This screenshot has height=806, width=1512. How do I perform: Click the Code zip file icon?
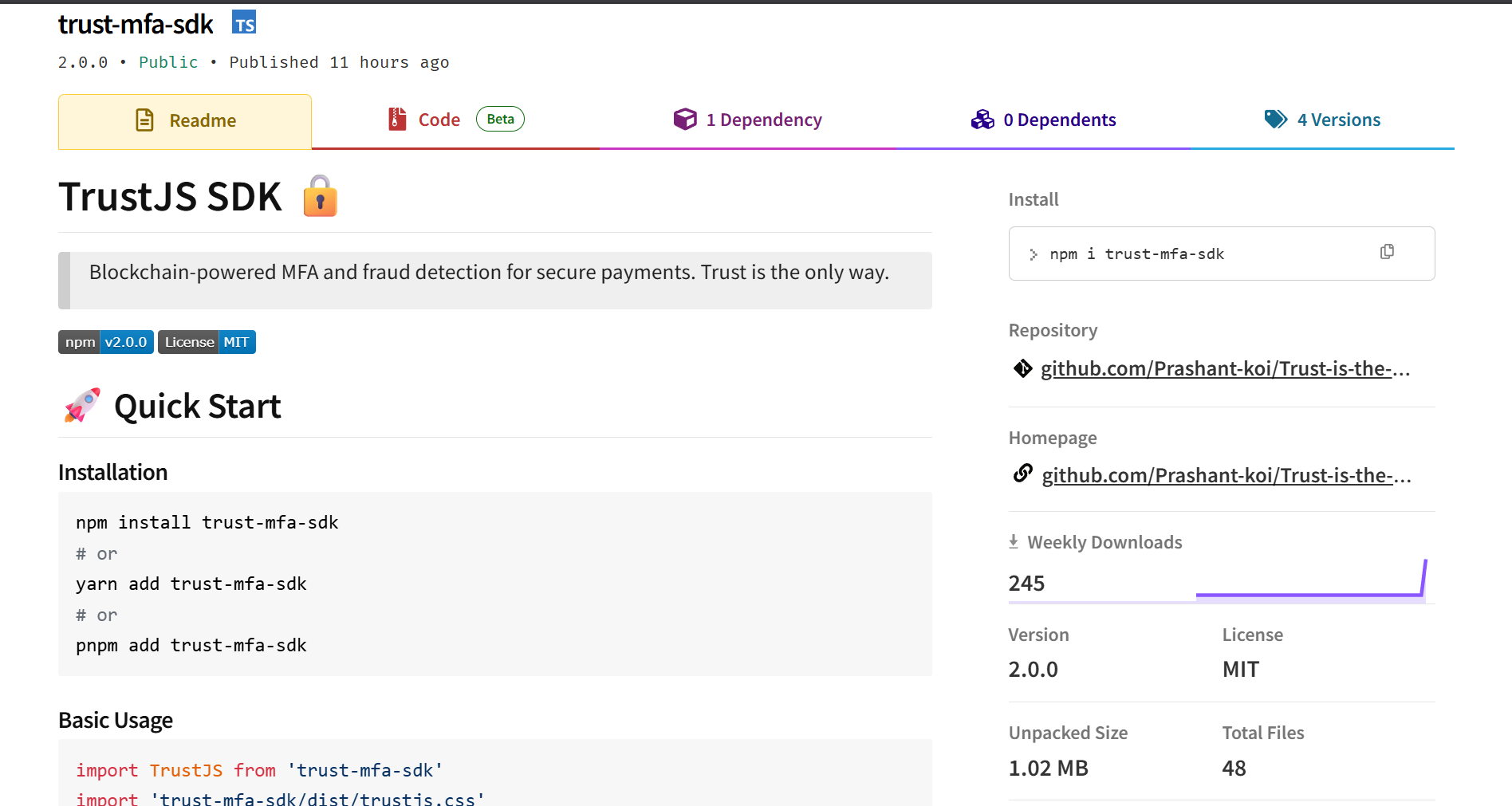click(x=397, y=119)
